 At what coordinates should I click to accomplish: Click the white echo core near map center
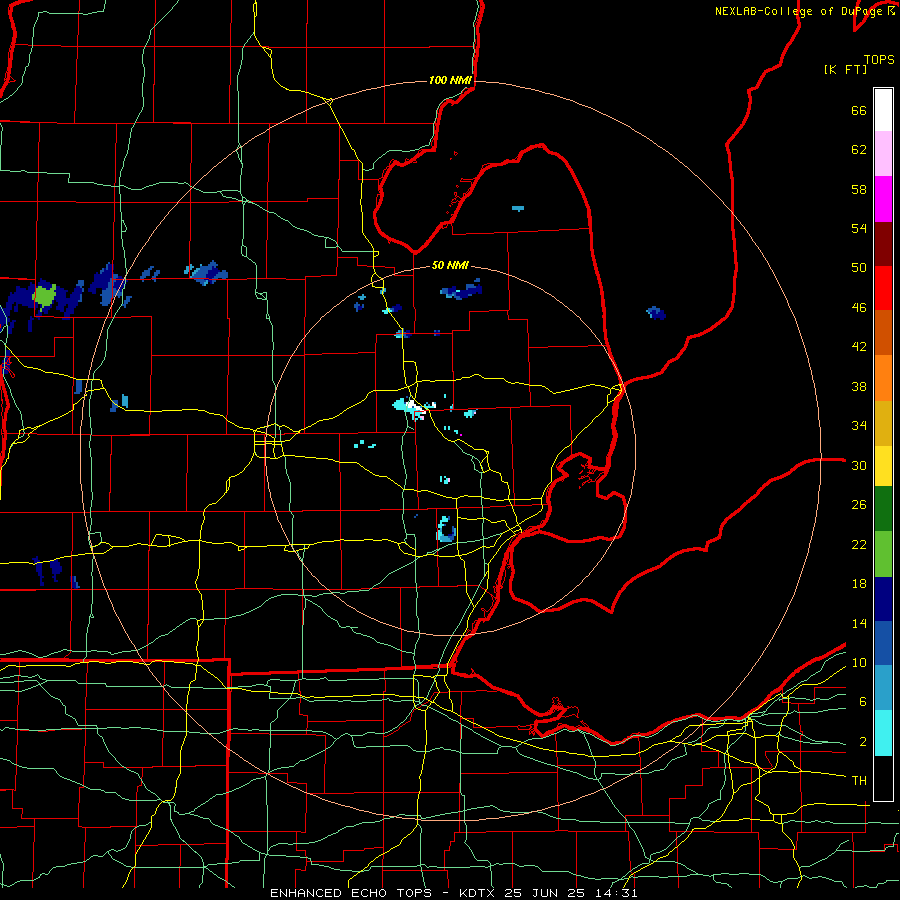coord(413,406)
